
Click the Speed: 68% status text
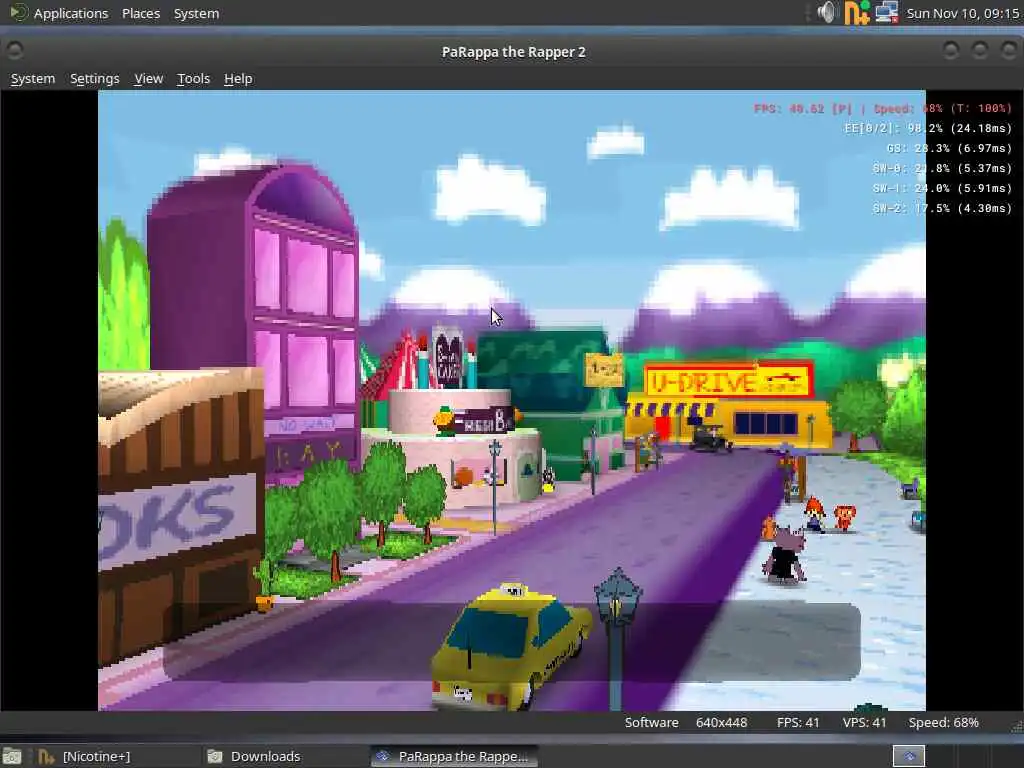click(x=943, y=722)
